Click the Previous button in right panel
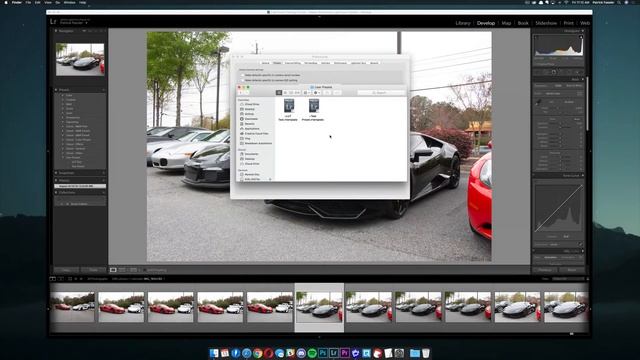Viewport: 640px width, 360px height. click(545, 270)
